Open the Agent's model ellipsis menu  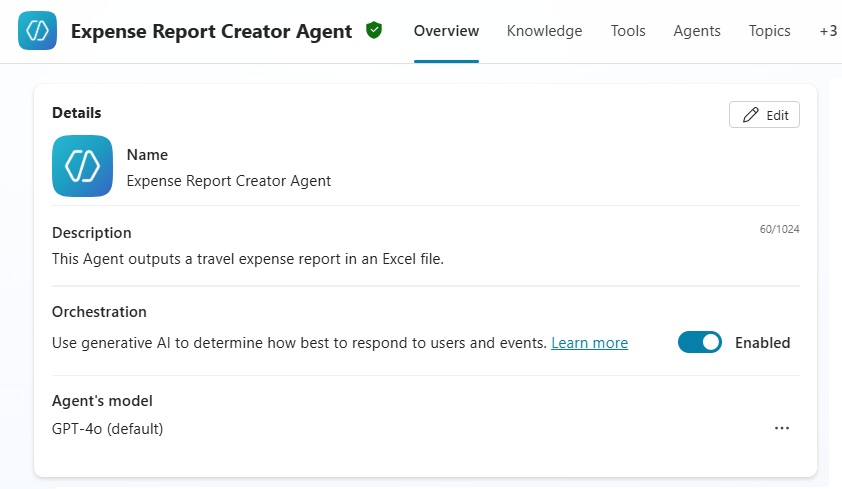click(781, 428)
